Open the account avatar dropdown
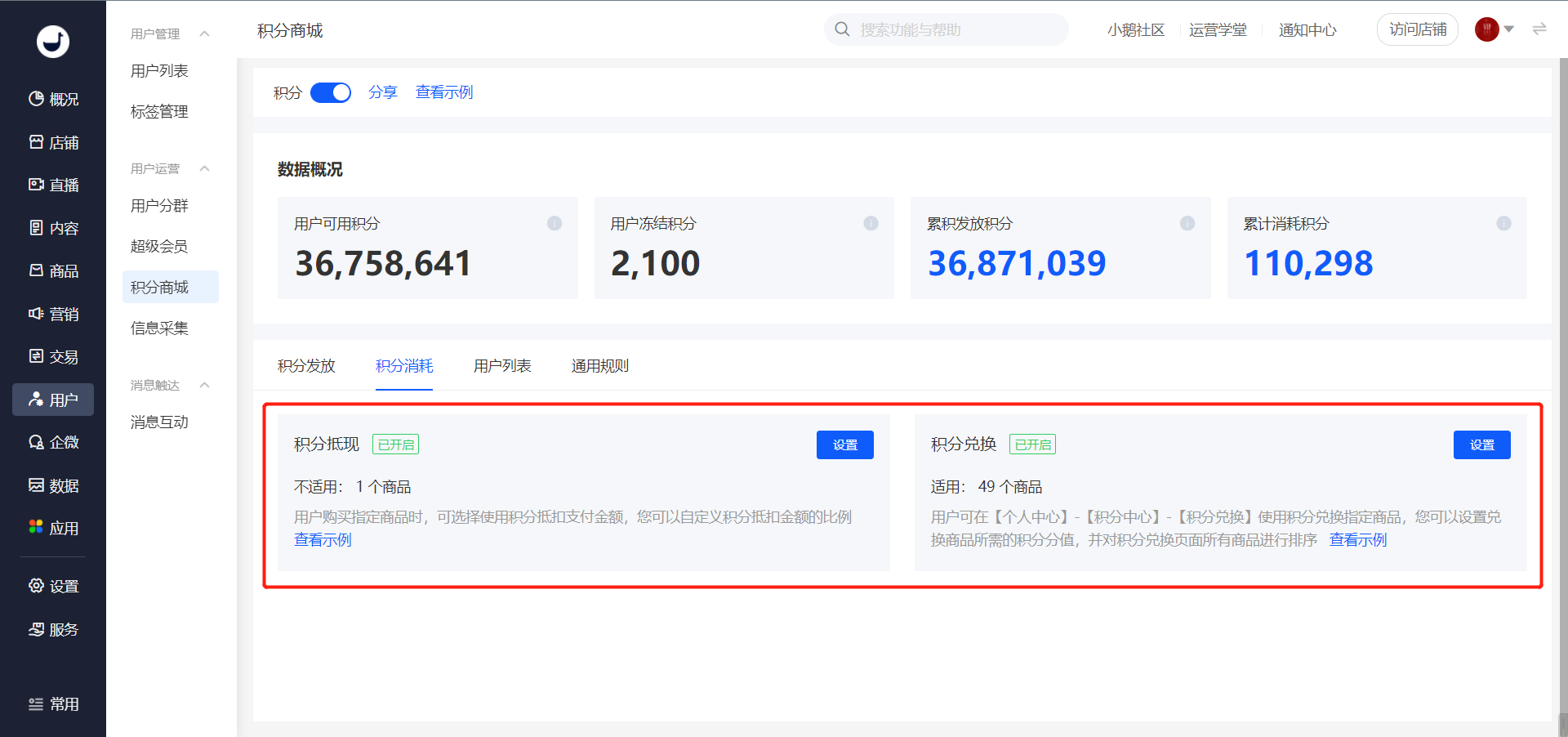 [x=1494, y=29]
